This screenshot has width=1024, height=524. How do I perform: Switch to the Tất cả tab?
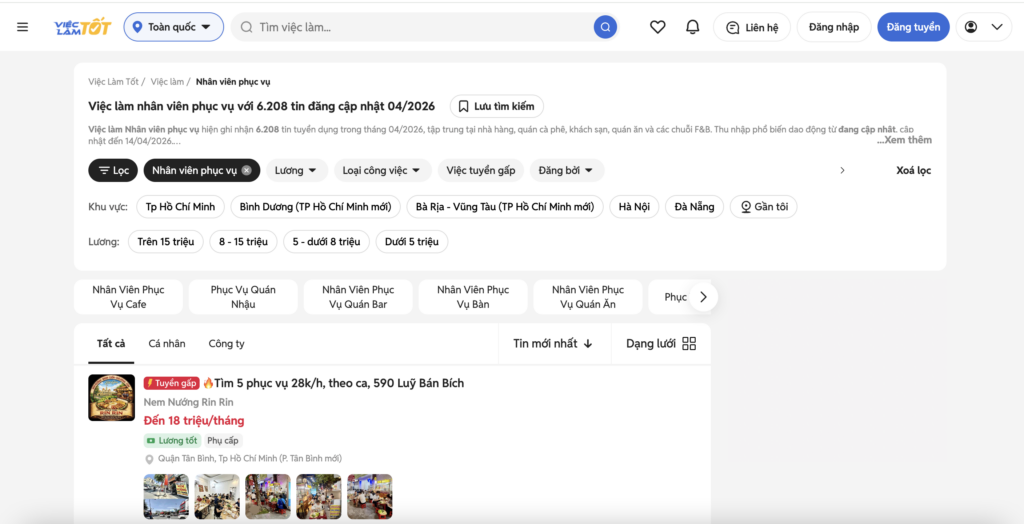click(111, 344)
